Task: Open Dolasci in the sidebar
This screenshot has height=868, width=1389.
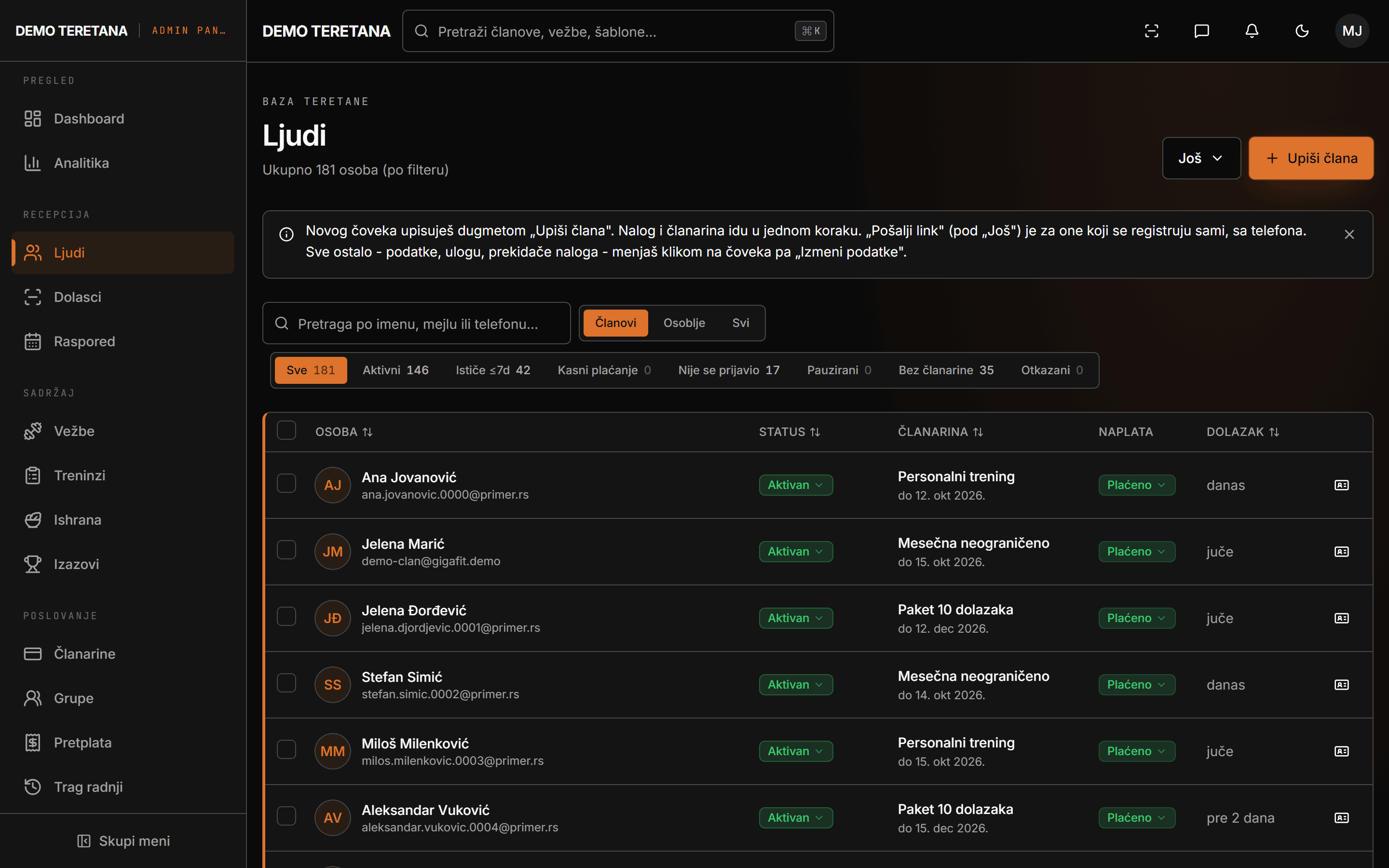Action: tap(123, 297)
